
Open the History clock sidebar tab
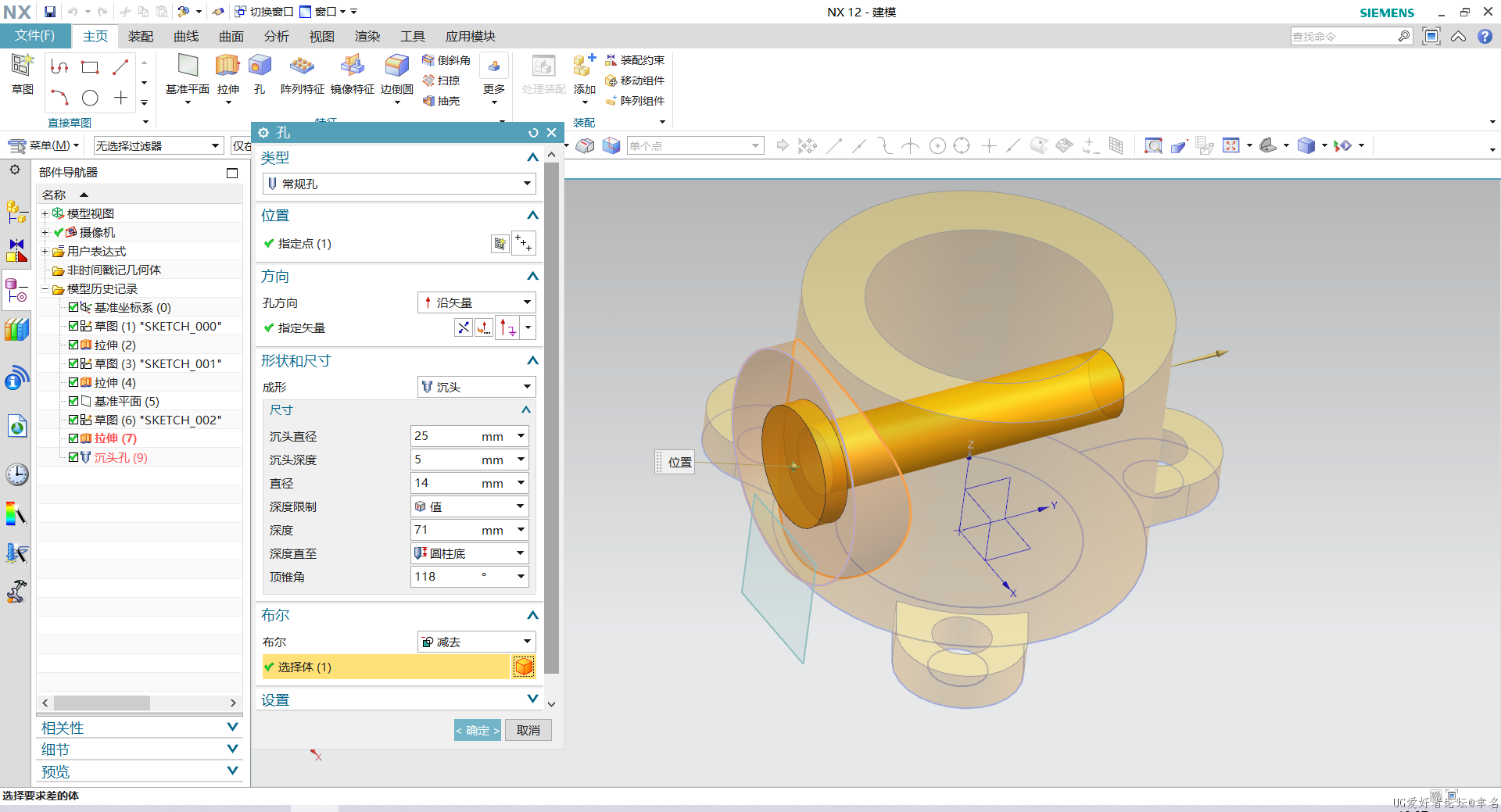(x=17, y=474)
